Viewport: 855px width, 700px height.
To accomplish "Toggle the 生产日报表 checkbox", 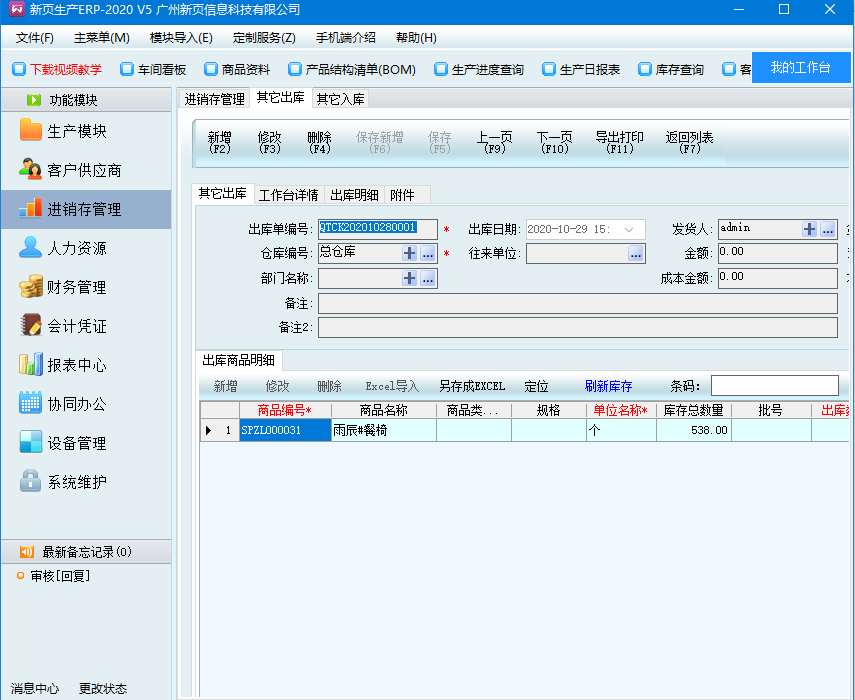I will [548, 70].
